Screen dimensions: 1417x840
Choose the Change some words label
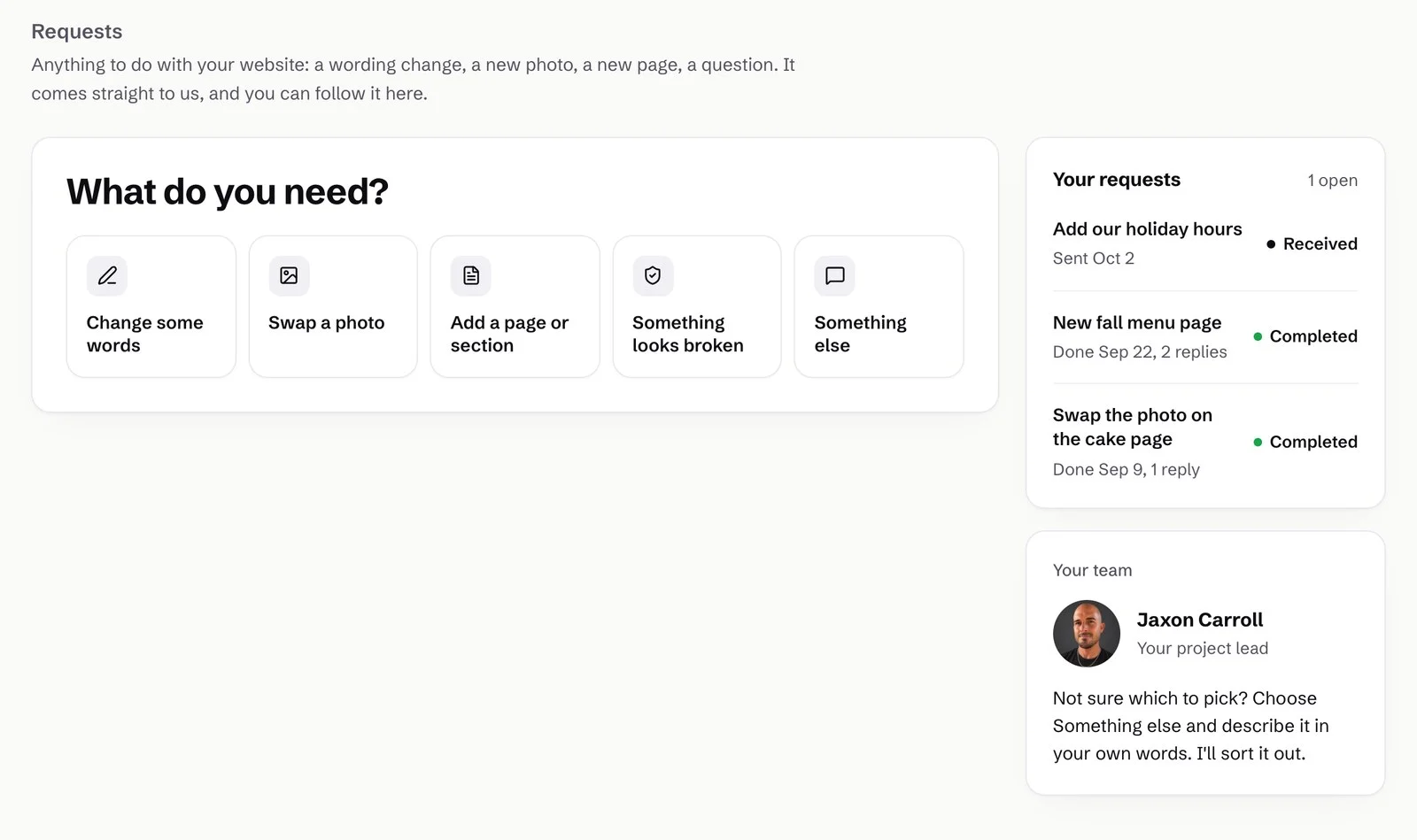tap(145, 334)
